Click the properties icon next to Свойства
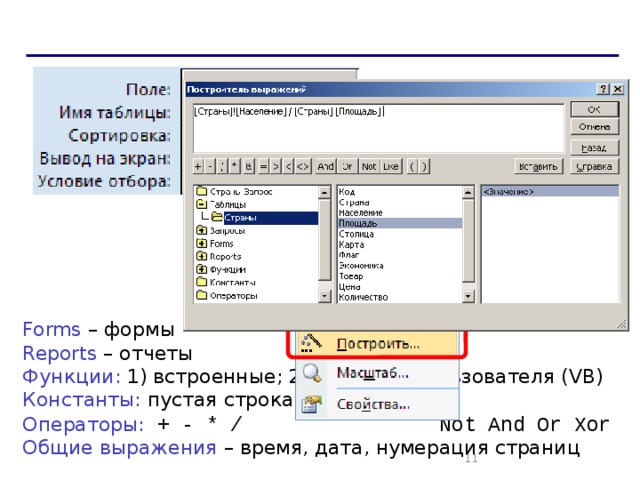The image size is (640, 480). 312,404
